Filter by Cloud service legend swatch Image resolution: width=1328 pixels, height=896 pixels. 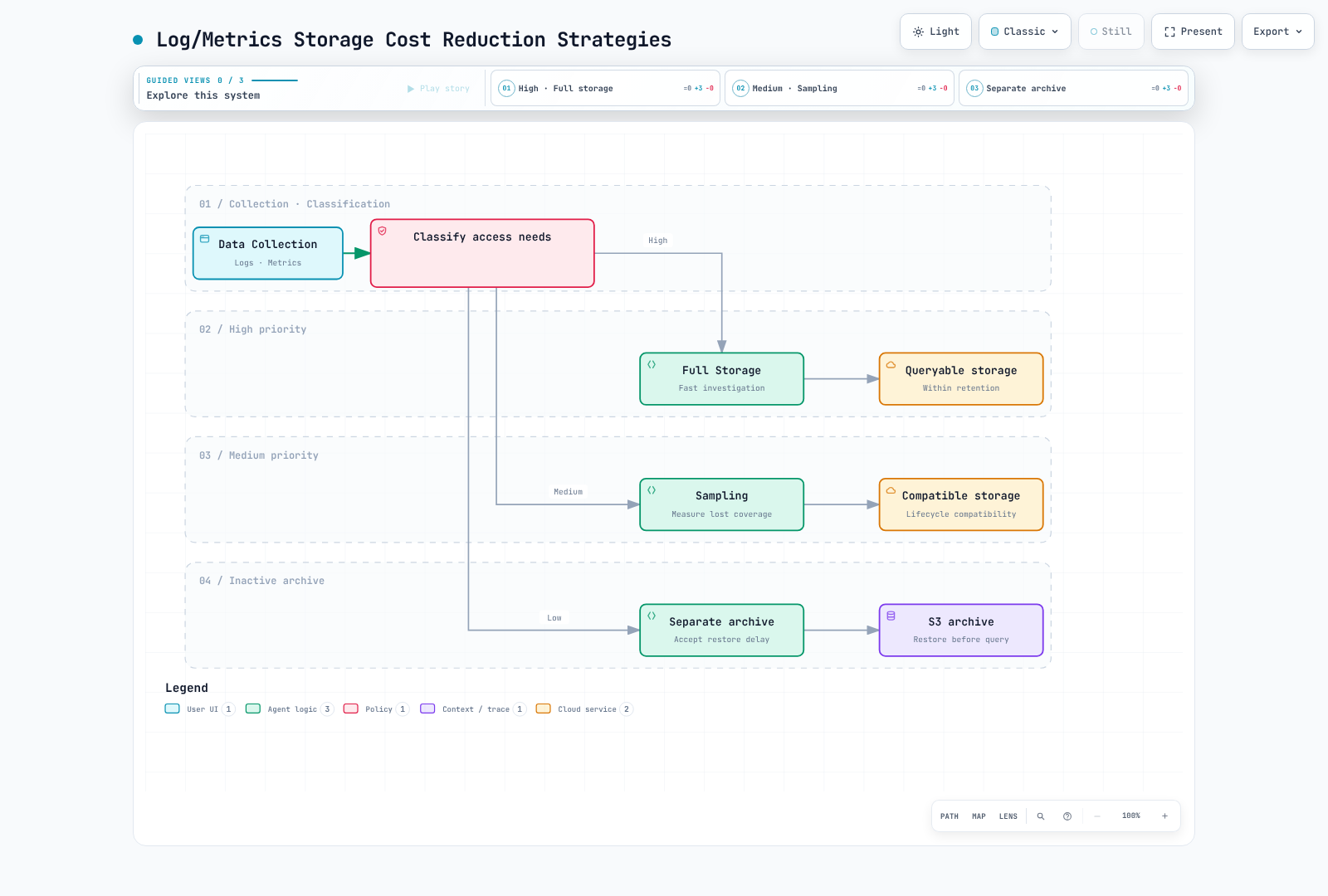(x=544, y=709)
